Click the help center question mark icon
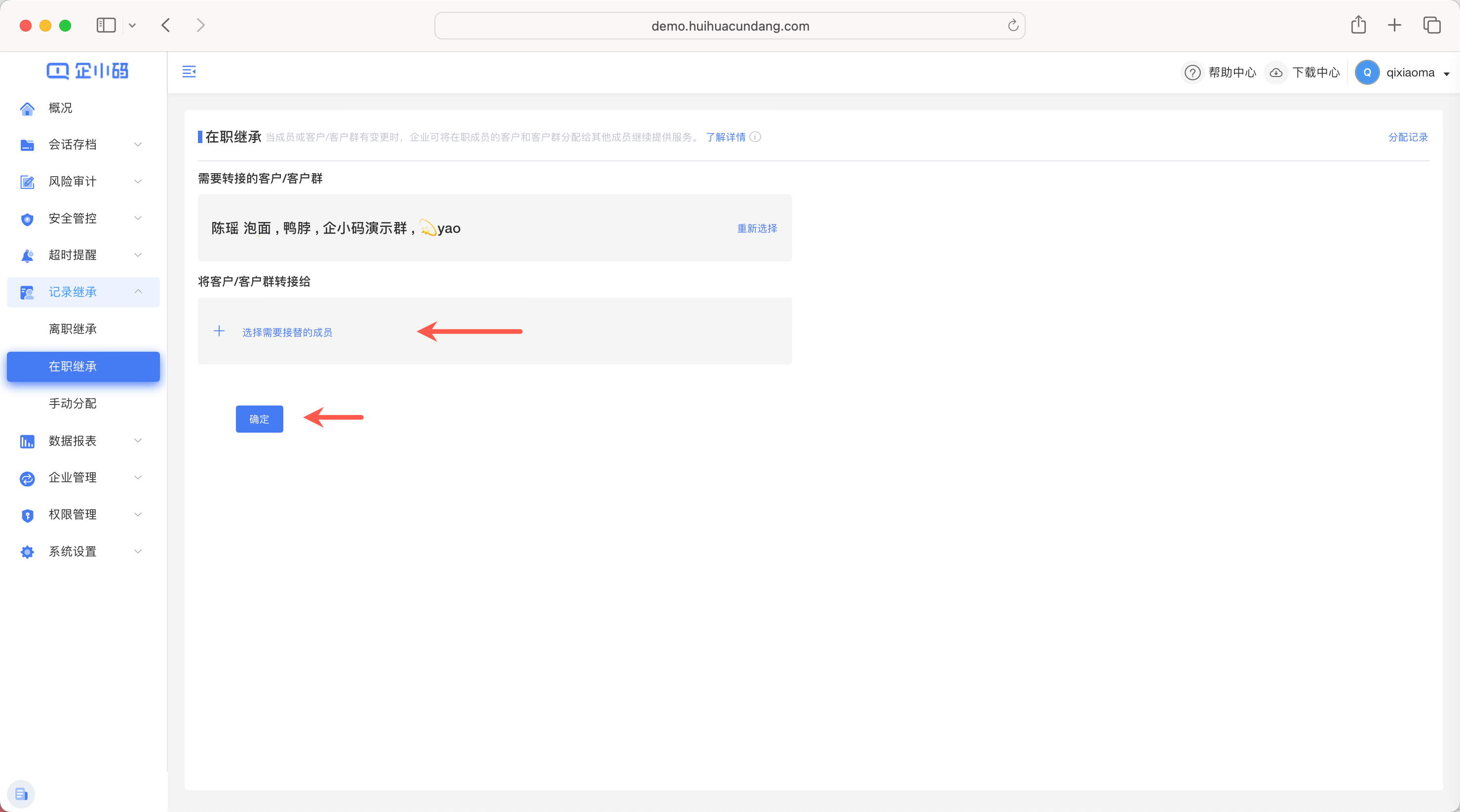This screenshot has width=1460, height=812. point(1192,73)
